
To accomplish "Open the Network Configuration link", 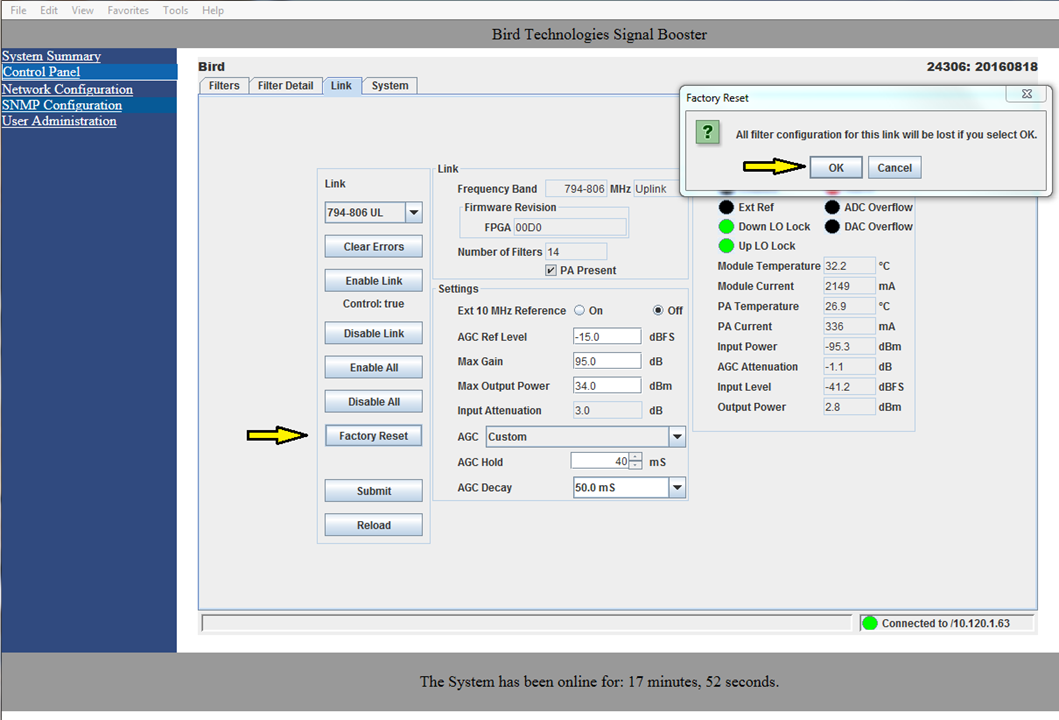I will pyautogui.click(x=68, y=89).
